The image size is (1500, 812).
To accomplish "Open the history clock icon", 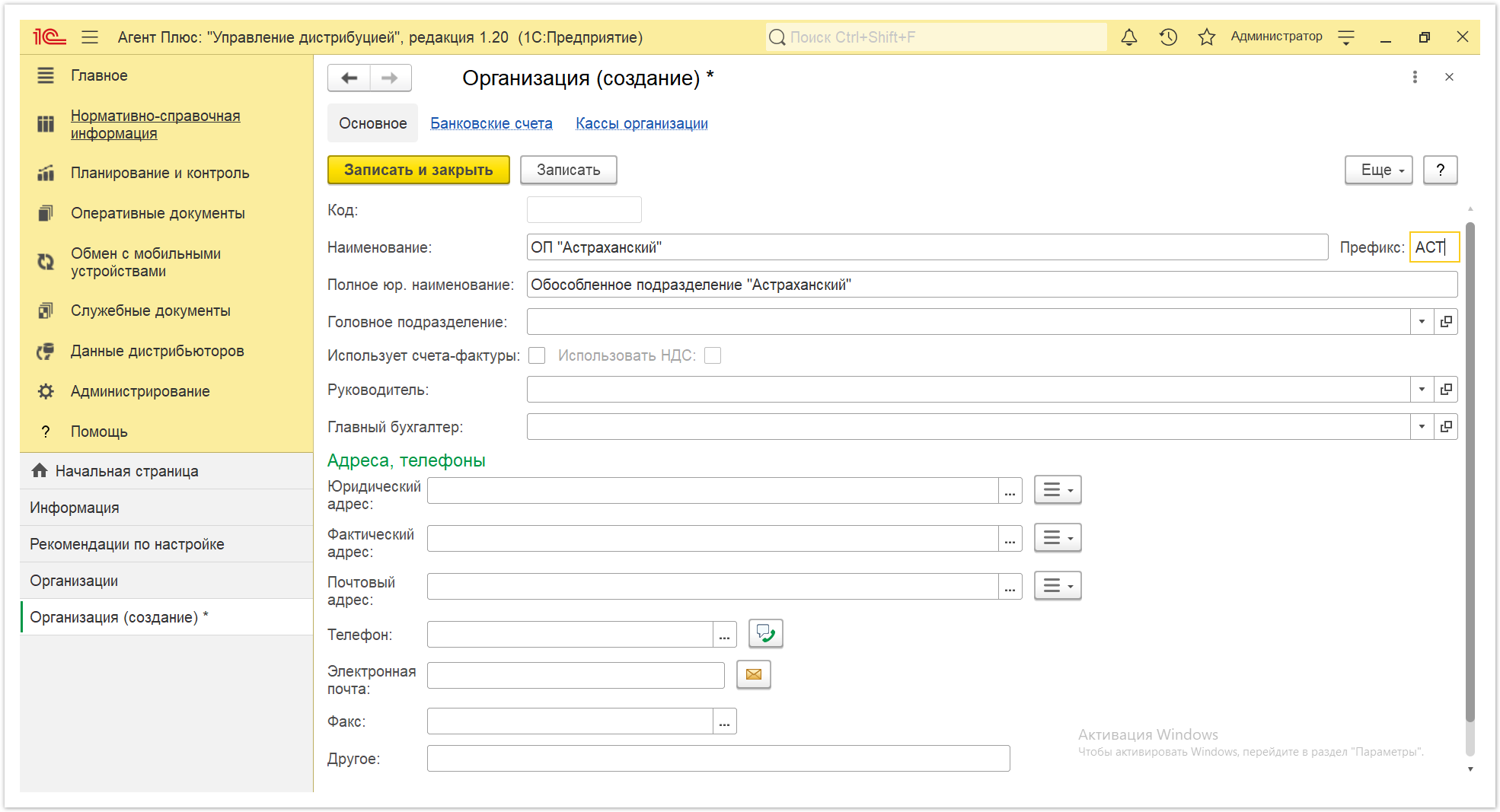I will 1168,37.
